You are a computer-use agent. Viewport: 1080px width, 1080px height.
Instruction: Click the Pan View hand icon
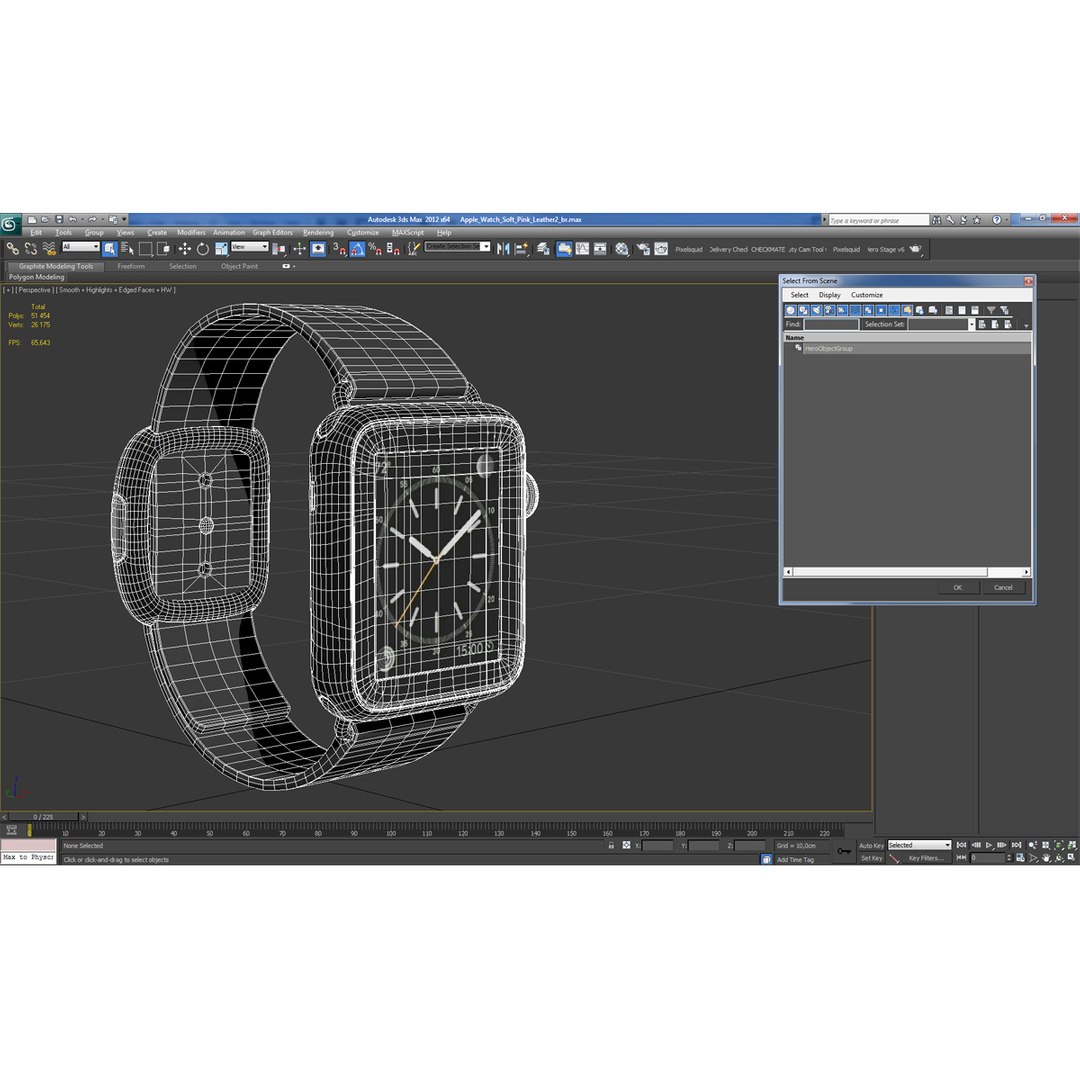point(1046,858)
